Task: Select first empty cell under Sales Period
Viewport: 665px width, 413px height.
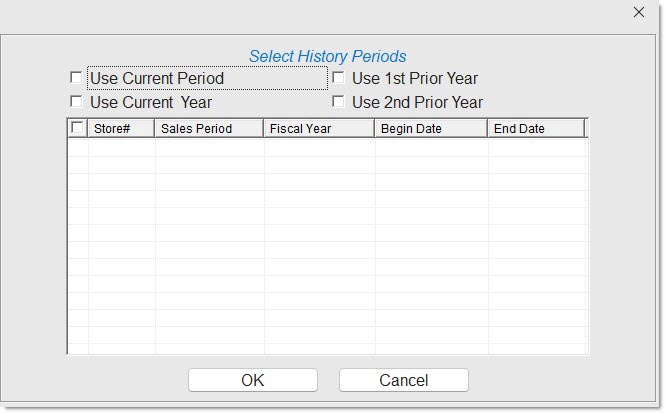Action: [209, 147]
